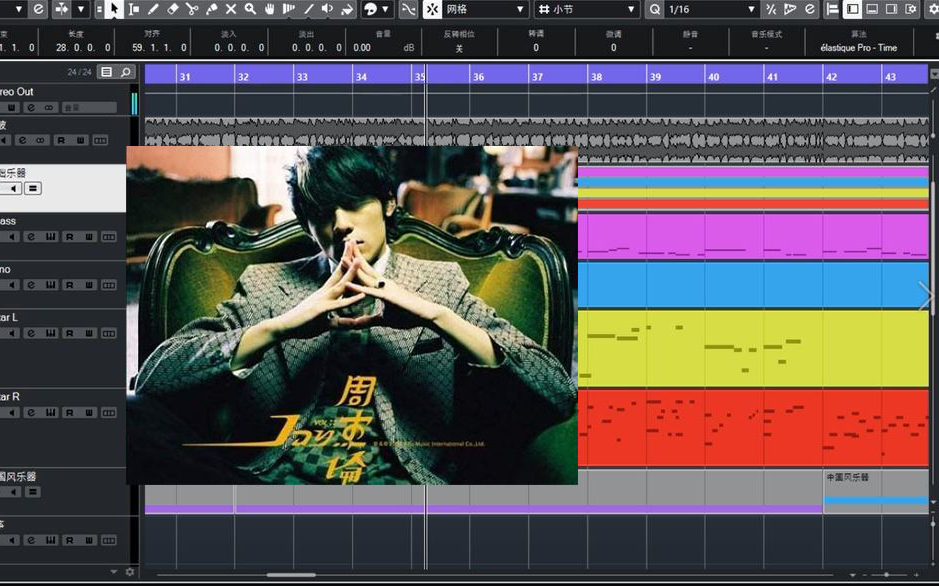Toggle the lanes button on piano track
Screen dimensions: 939x586
click(x=108, y=286)
